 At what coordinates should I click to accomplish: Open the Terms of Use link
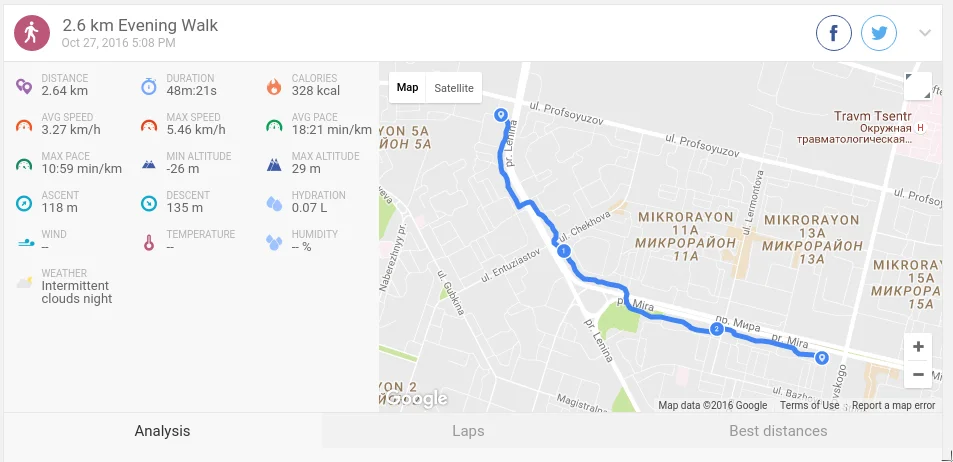point(810,405)
